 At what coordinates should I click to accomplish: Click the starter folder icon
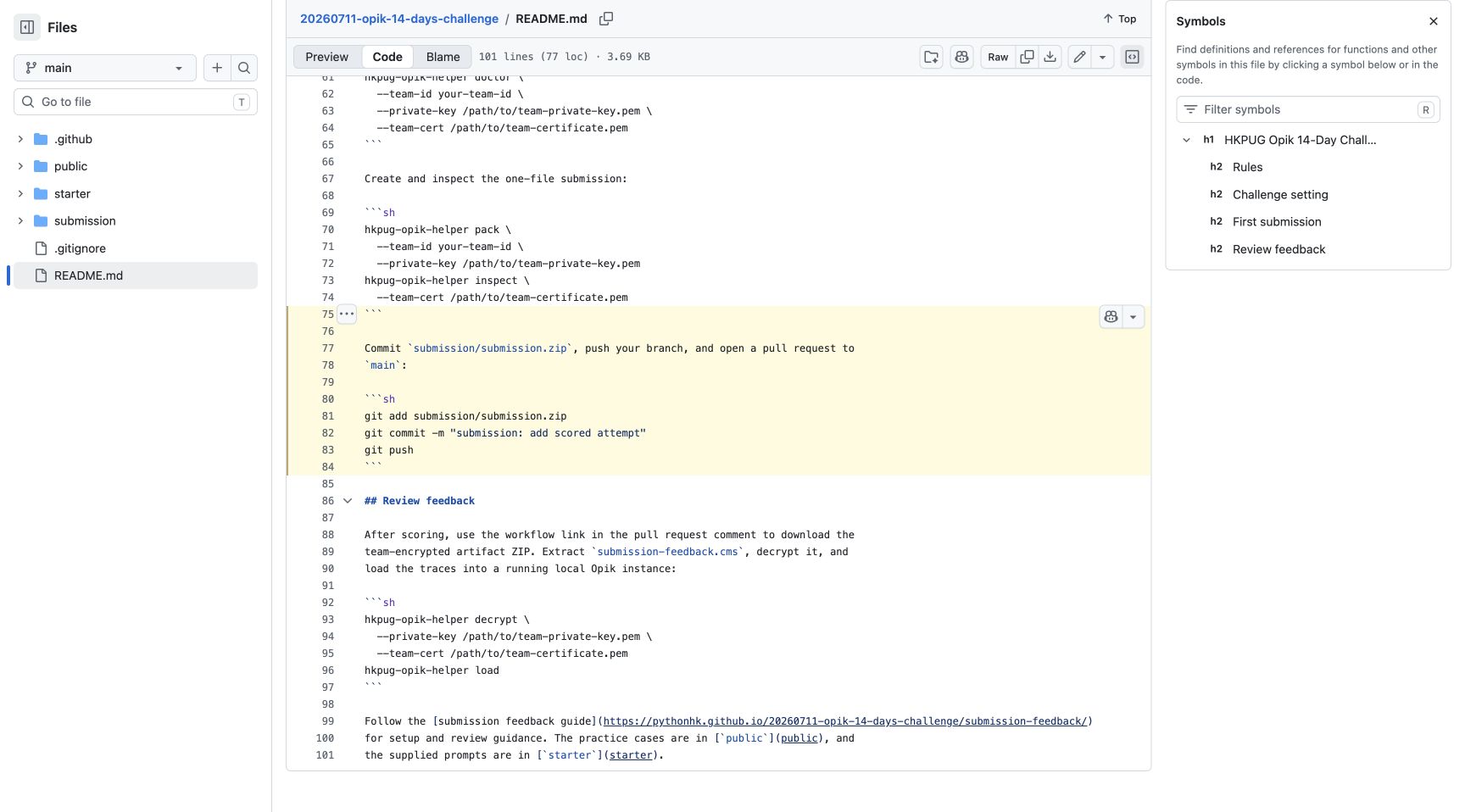[41, 194]
